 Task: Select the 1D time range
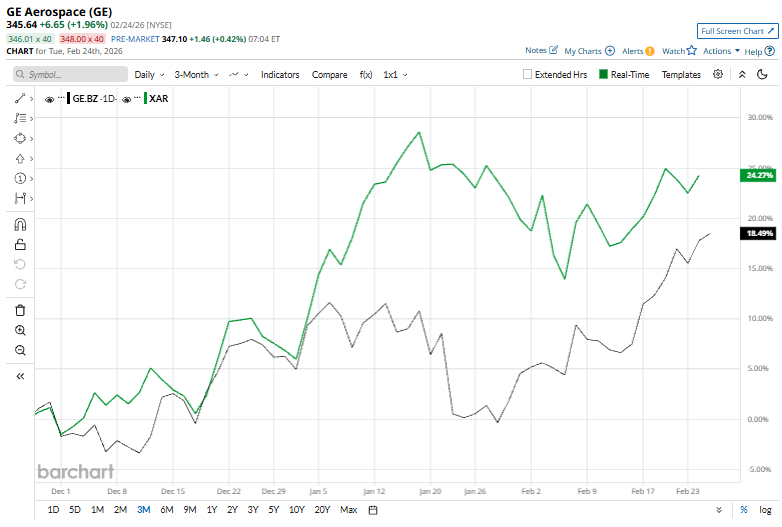pos(53,510)
